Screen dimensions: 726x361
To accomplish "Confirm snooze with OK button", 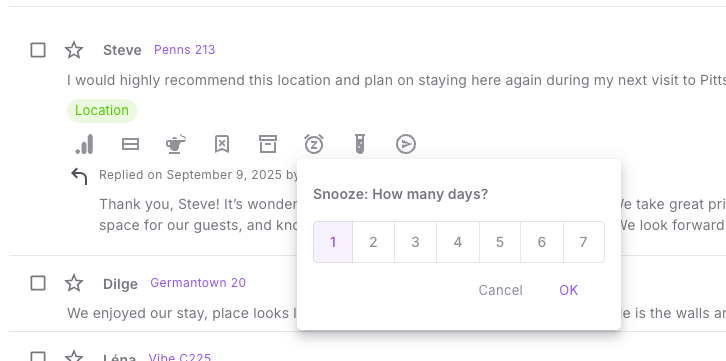I will point(569,290).
